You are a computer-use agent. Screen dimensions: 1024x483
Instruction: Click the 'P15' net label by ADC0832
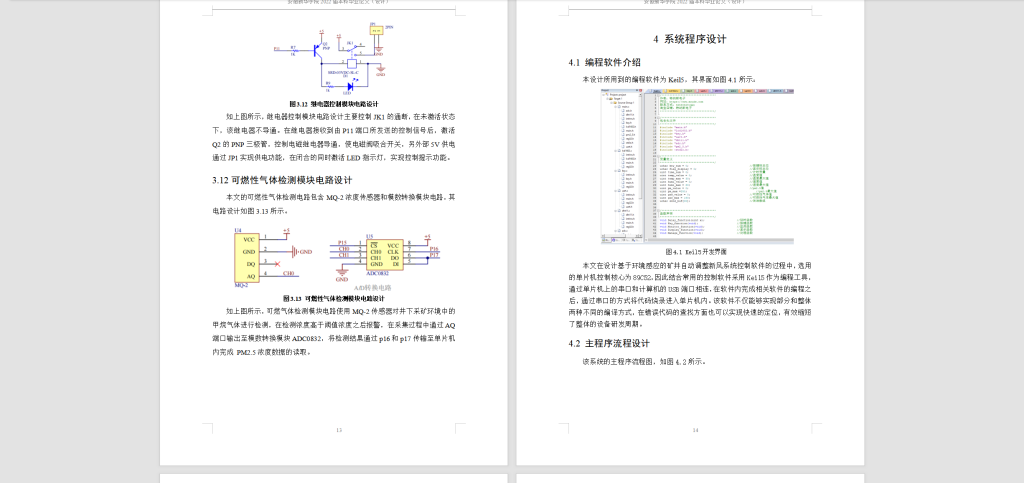[x=342, y=242]
